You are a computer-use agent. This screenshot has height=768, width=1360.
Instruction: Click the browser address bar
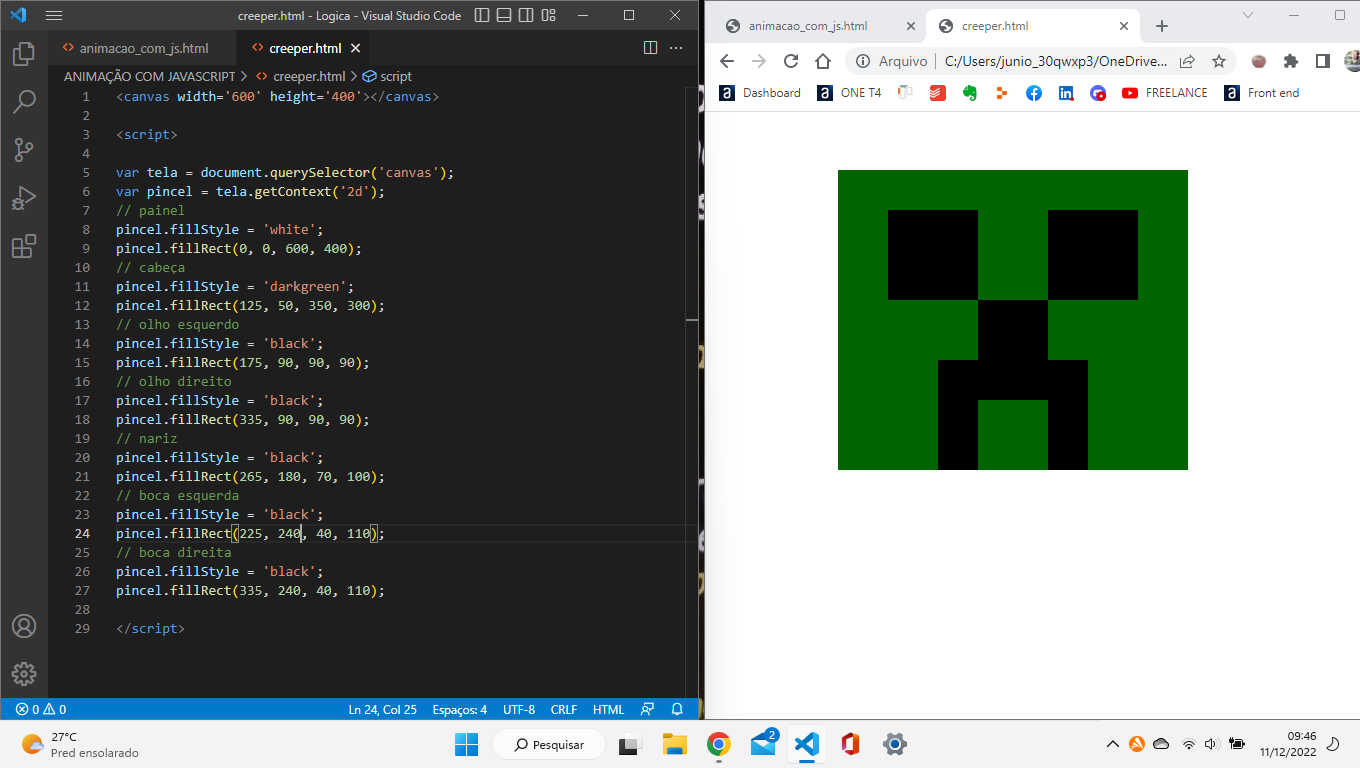pos(1041,61)
